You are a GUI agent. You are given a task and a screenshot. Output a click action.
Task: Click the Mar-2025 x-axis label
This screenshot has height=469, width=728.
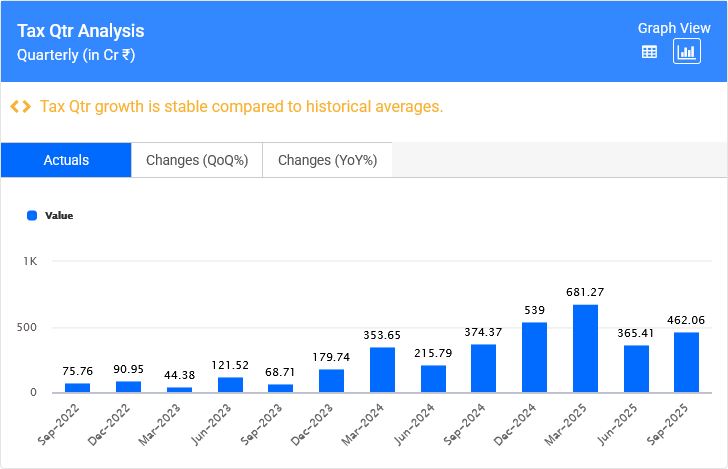pyautogui.click(x=565, y=425)
